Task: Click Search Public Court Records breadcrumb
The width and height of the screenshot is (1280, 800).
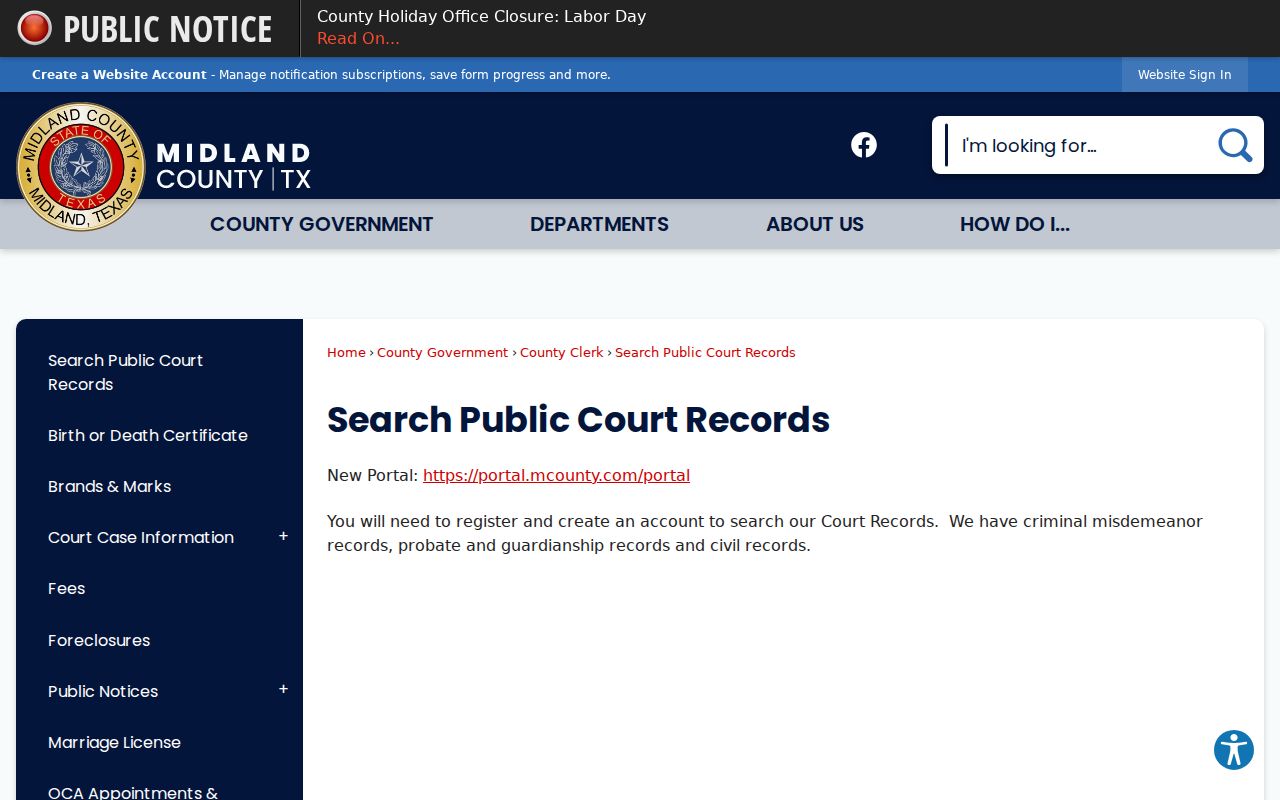Action: (x=705, y=352)
